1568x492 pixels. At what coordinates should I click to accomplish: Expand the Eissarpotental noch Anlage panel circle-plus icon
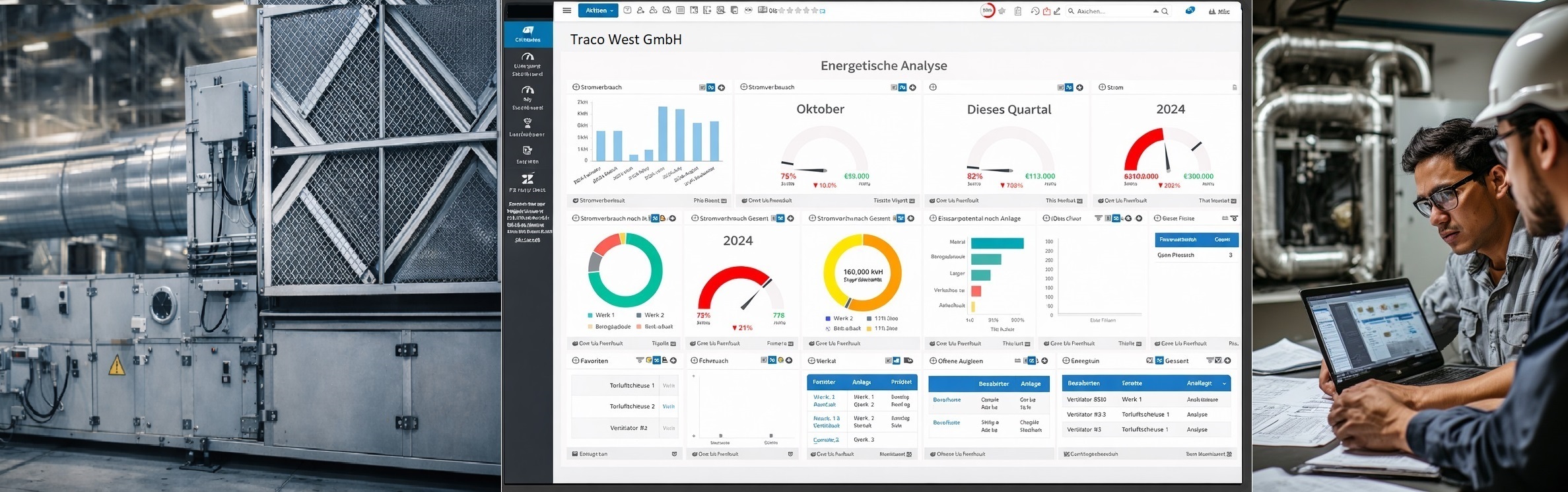click(933, 219)
